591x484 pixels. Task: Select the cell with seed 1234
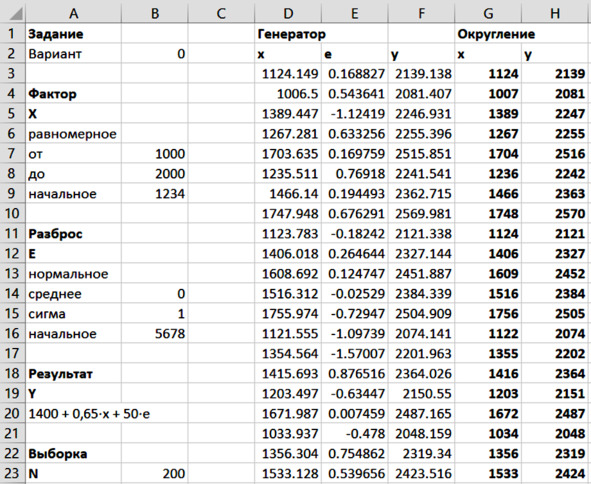[x=155, y=194]
